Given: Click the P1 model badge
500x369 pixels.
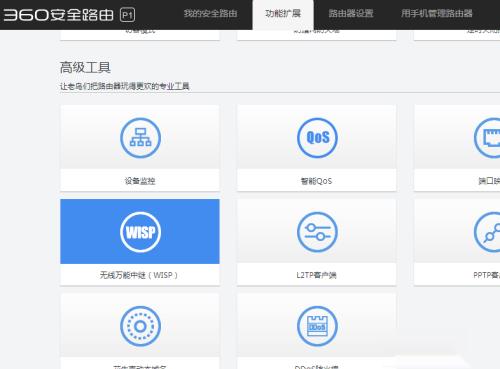Looking at the screenshot, I should 127,15.
